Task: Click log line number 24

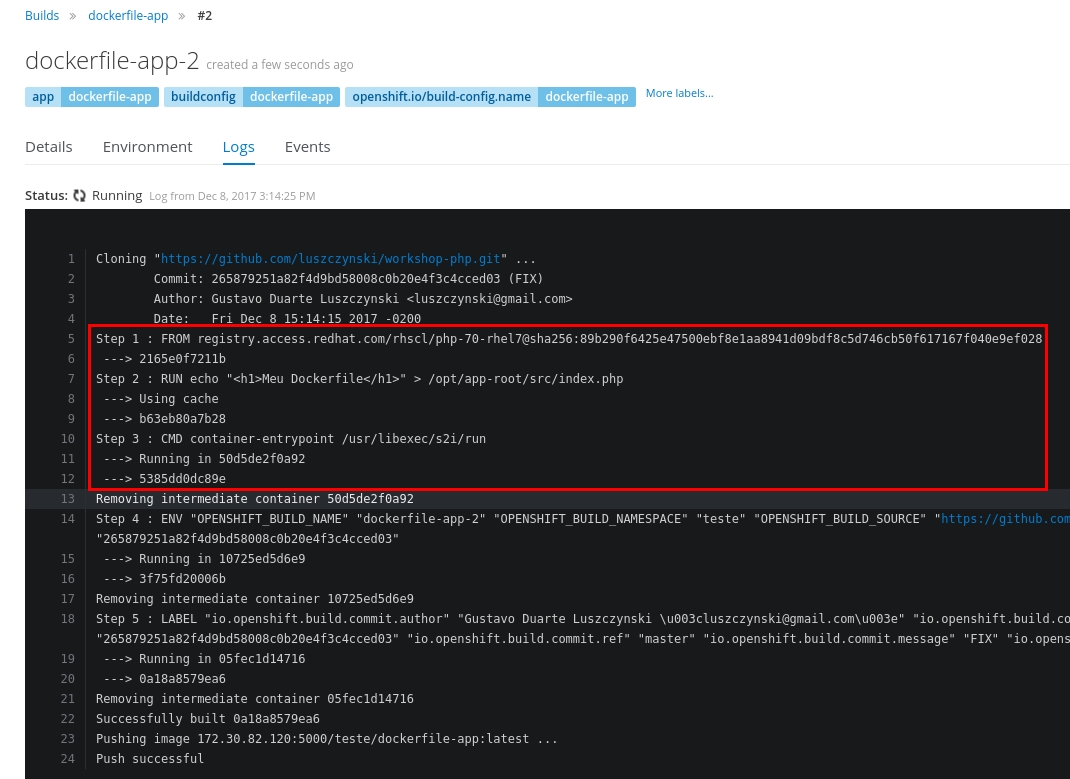Action: pyautogui.click(x=68, y=759)
